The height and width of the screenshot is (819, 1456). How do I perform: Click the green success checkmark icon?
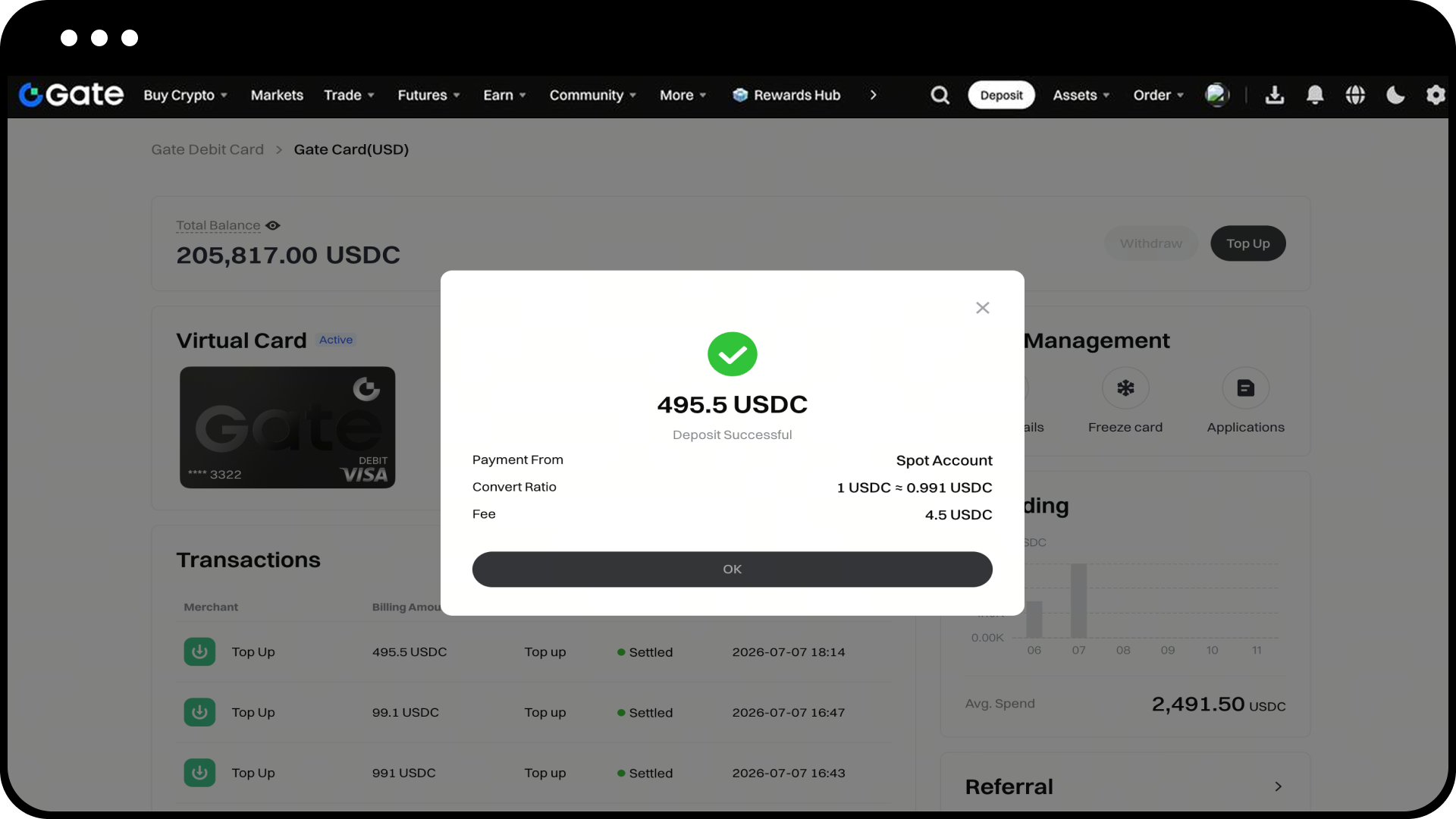[732, 354]
